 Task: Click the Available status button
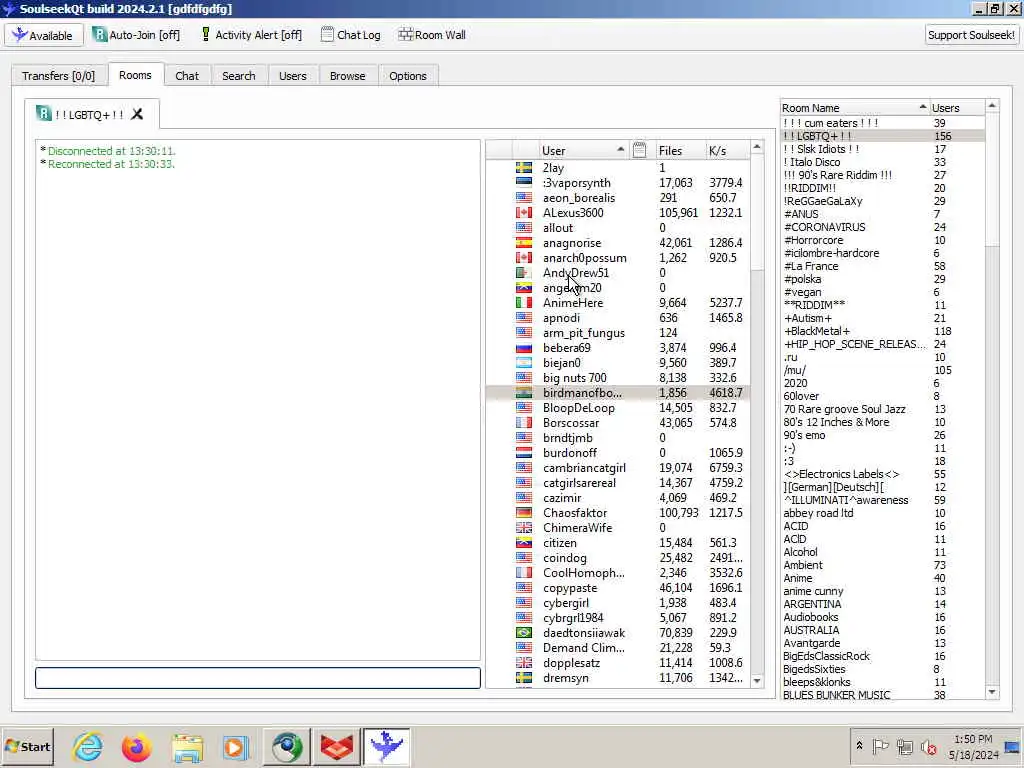(x=44, y=35)
